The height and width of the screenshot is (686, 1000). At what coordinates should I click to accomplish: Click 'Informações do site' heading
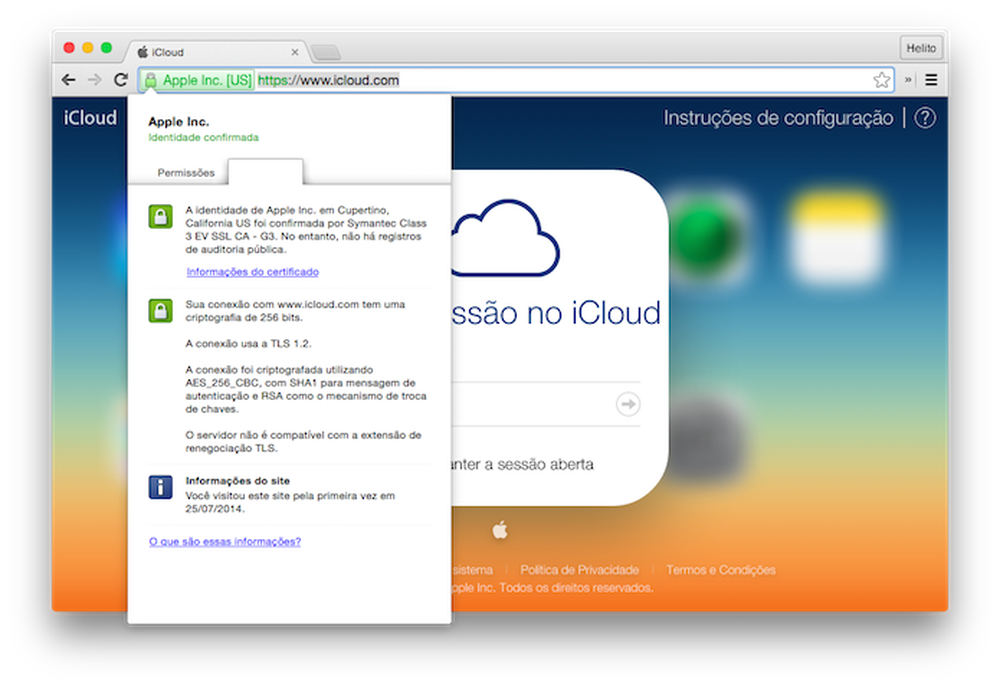237,481
